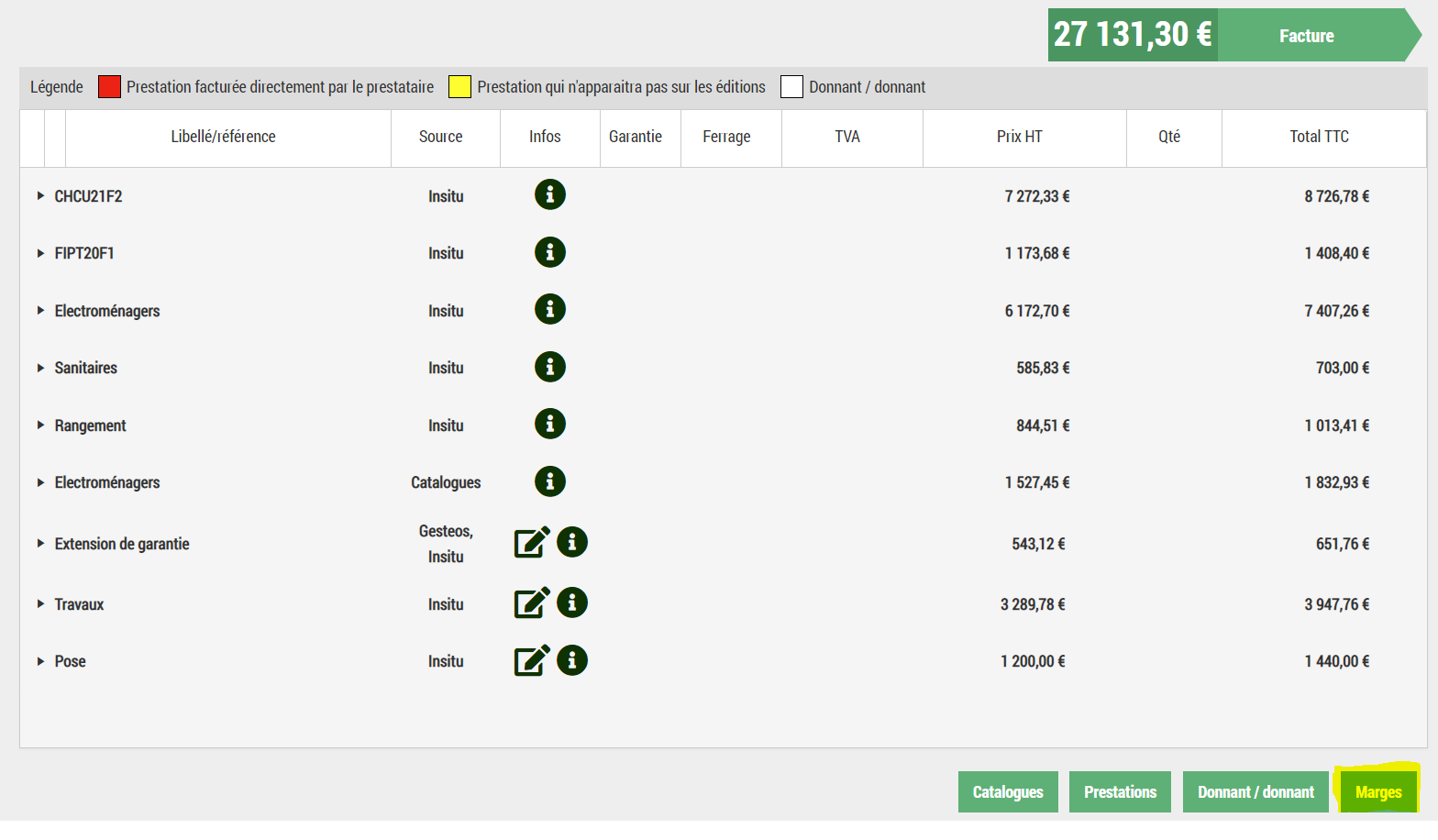Click the edit icon for Travaux
This screenshot has width=1438, height=840.
(x=531, y=603)
